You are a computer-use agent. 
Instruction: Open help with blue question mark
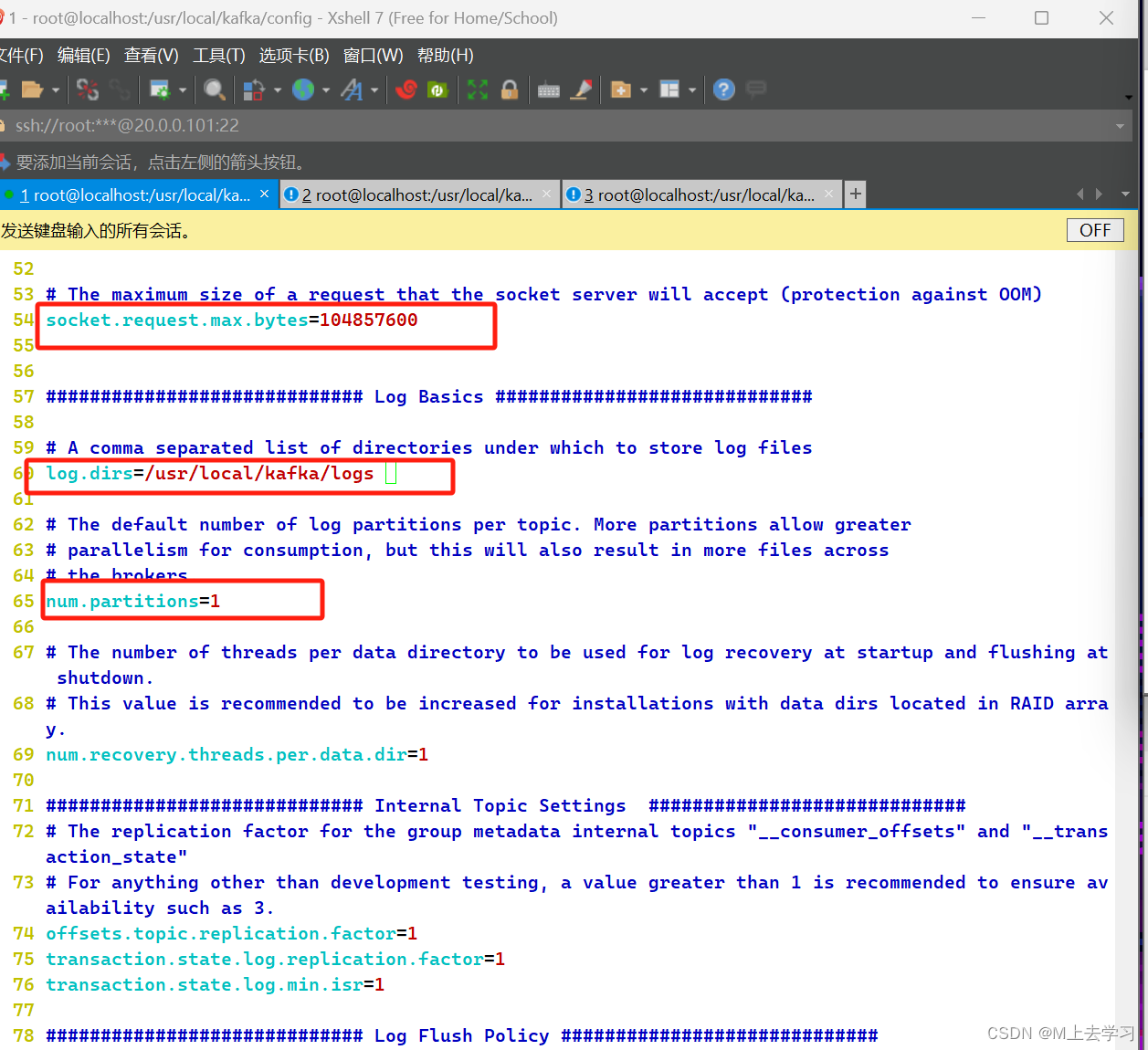(724, 89)
